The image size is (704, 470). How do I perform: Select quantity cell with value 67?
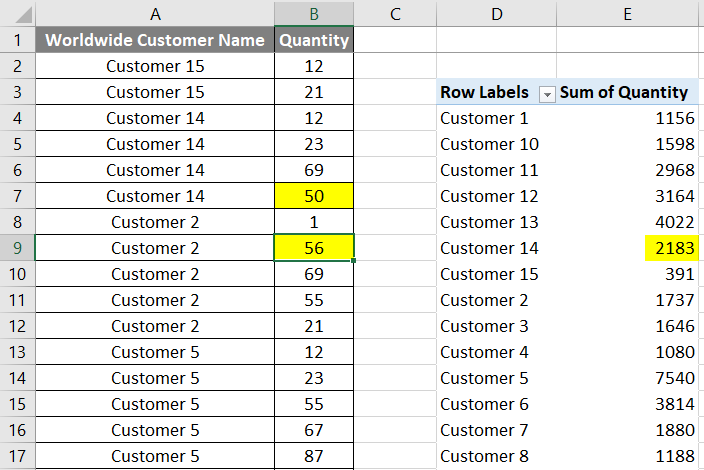[x=314, y=430]
